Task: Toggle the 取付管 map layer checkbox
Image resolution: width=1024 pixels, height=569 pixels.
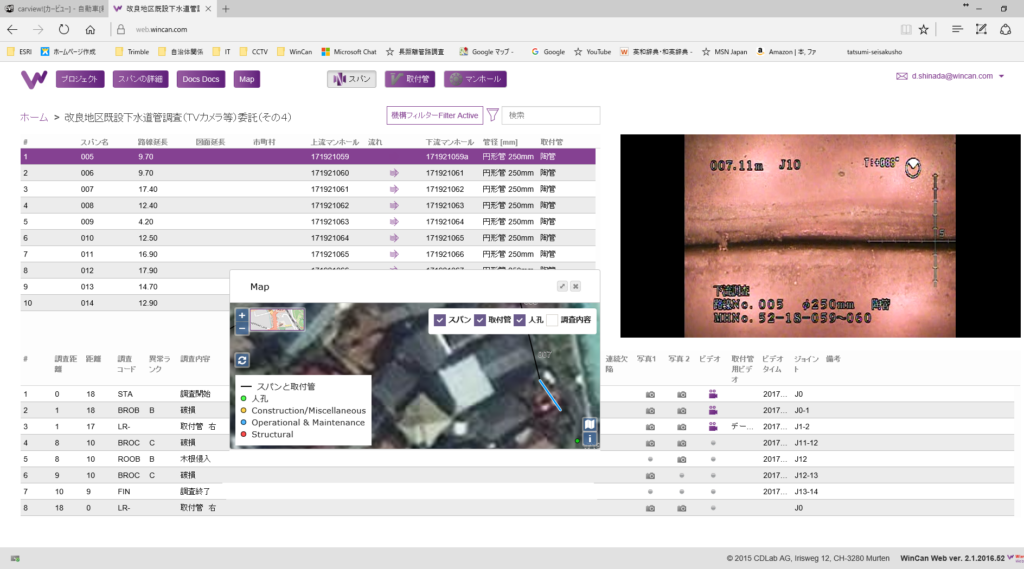Action: coord(480,320)
